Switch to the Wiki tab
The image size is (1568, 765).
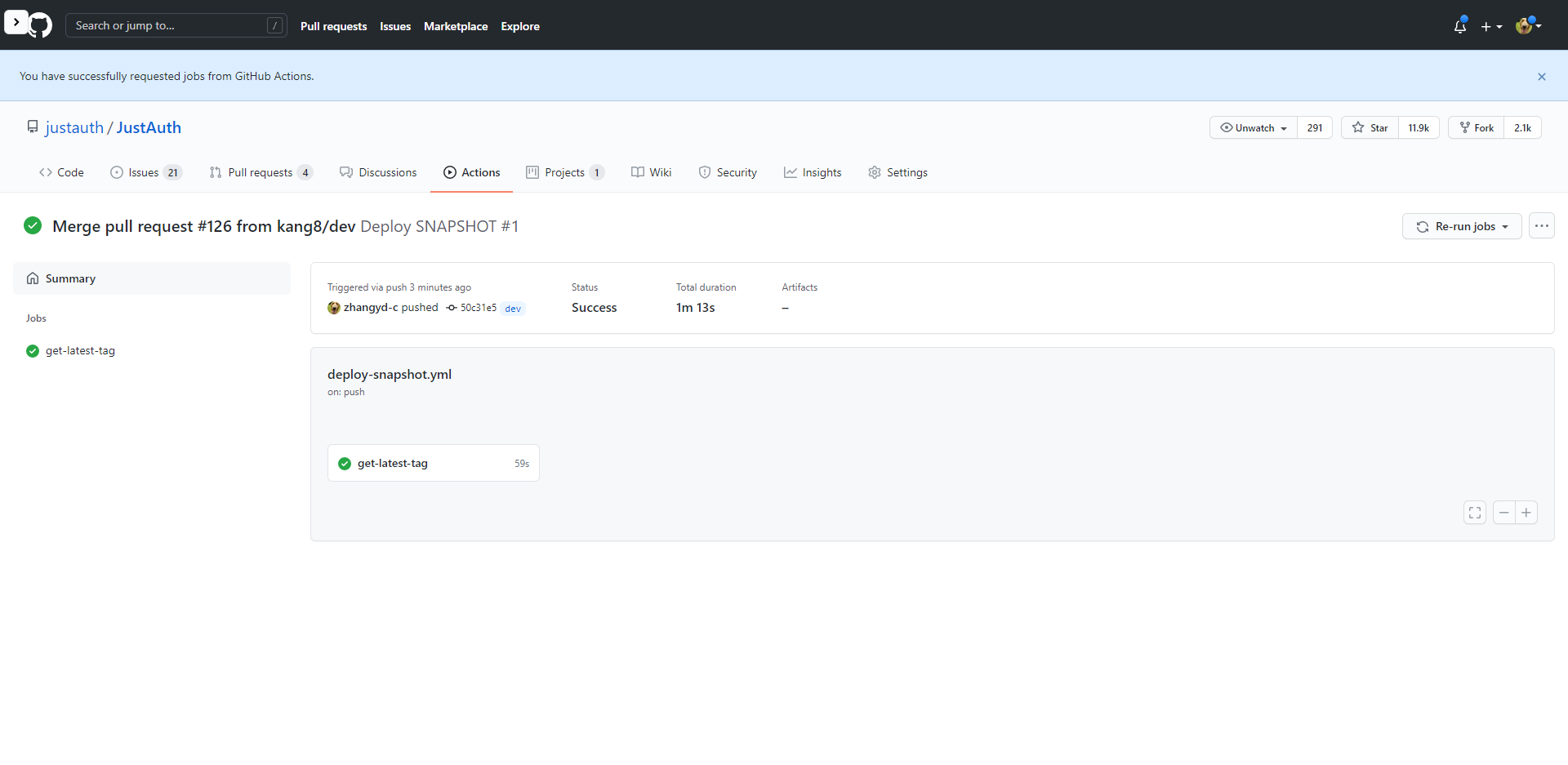(651, 172)
